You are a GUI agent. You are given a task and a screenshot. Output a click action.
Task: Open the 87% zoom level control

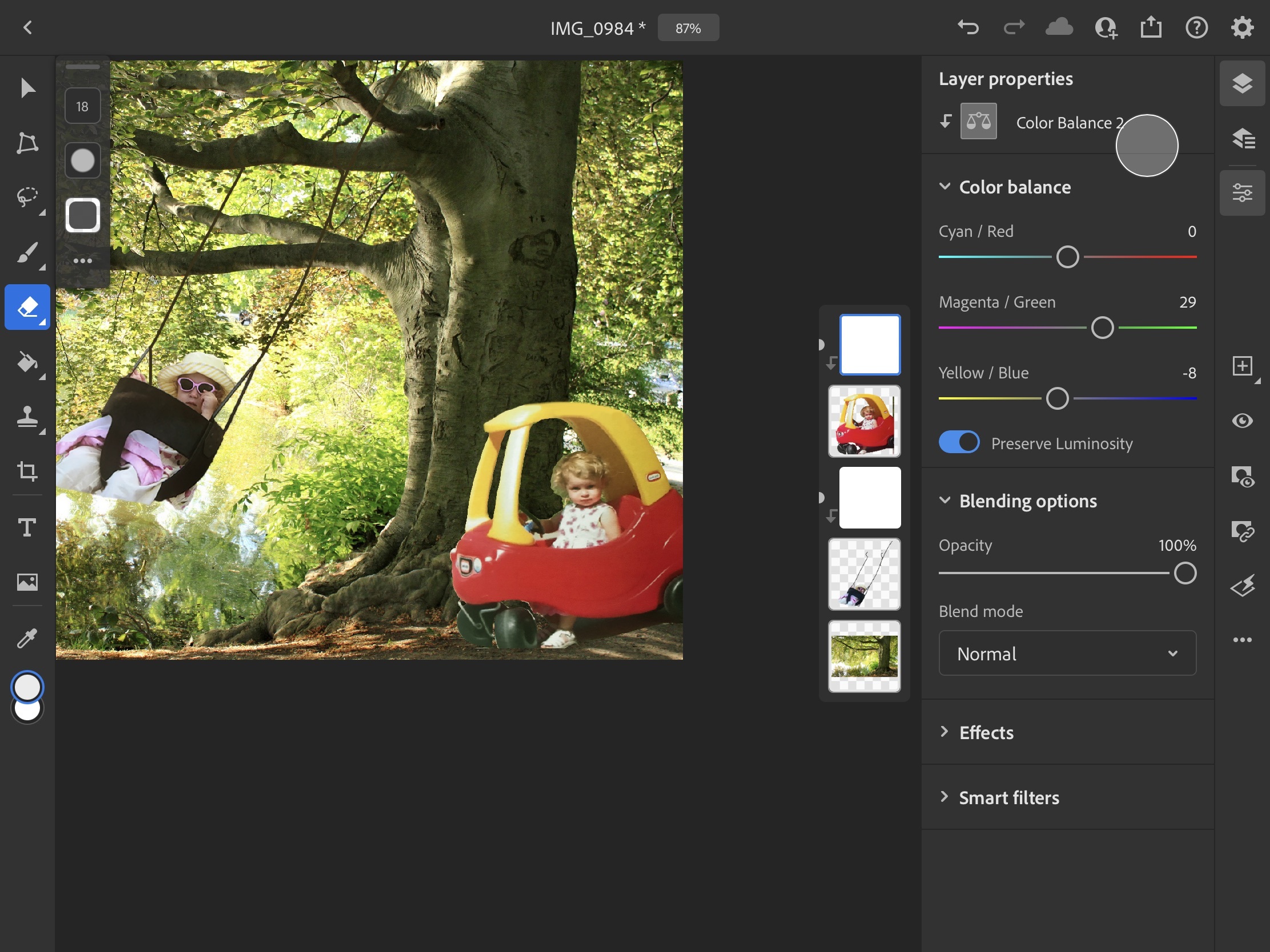click(x=688, y=27)
